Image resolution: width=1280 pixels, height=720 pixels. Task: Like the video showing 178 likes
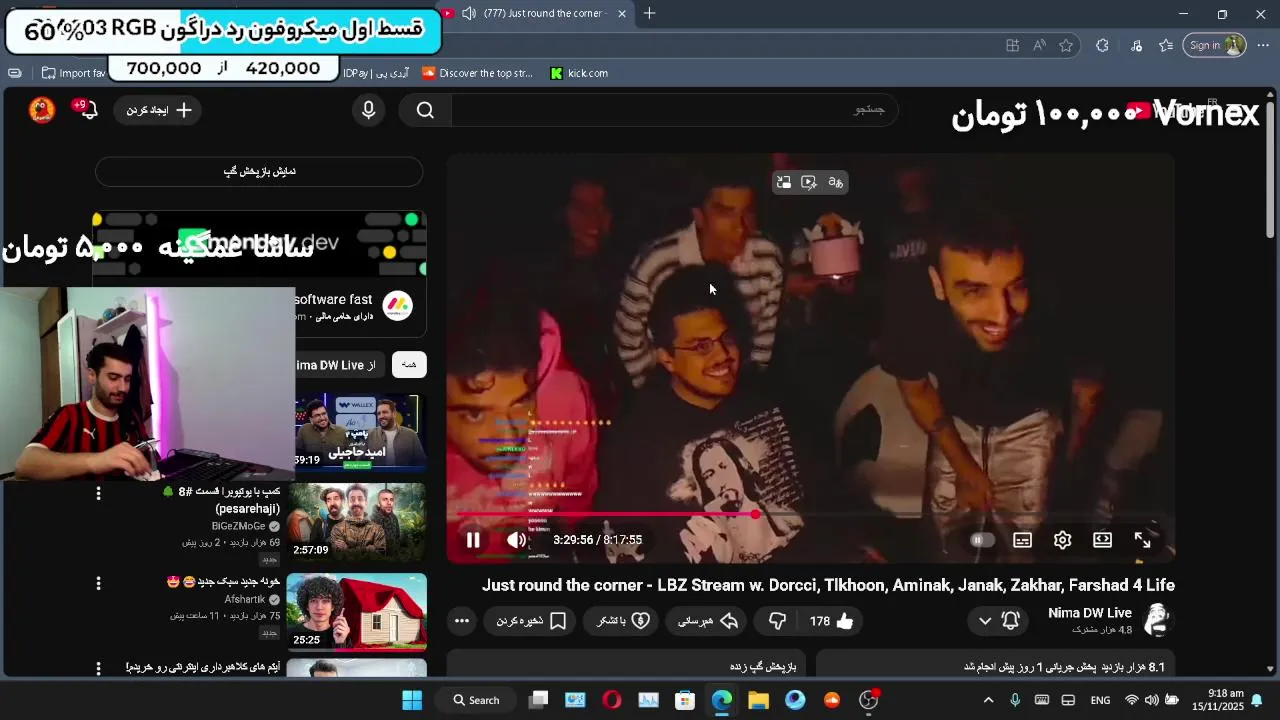pos(832,621)
